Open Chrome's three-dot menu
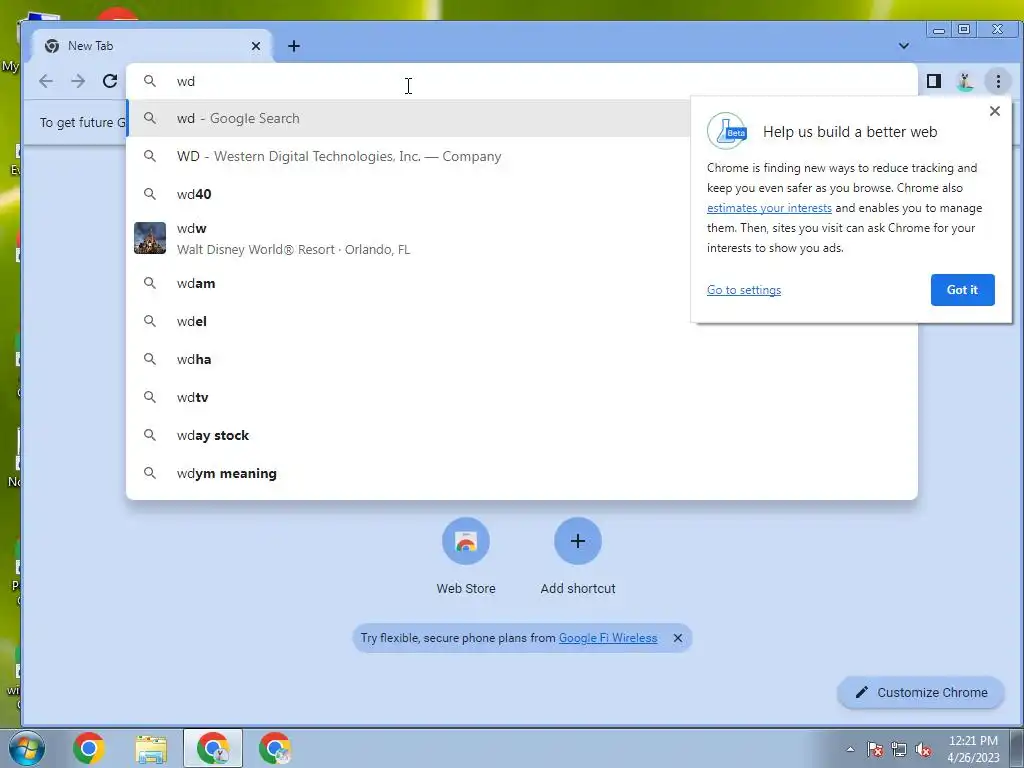This screenshot has height=768, width=1024. 998,81
